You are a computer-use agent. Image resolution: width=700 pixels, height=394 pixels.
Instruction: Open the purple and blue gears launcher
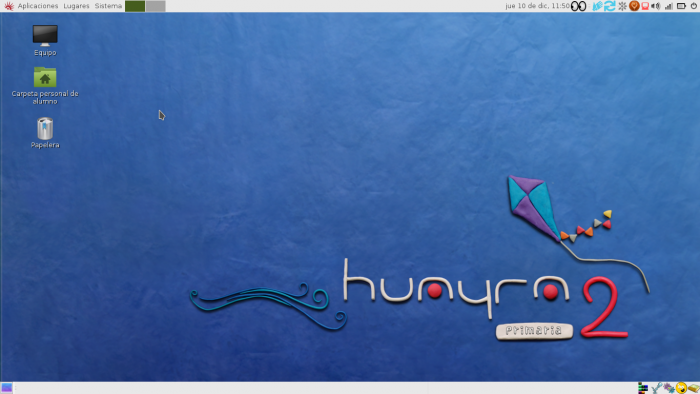668,388
